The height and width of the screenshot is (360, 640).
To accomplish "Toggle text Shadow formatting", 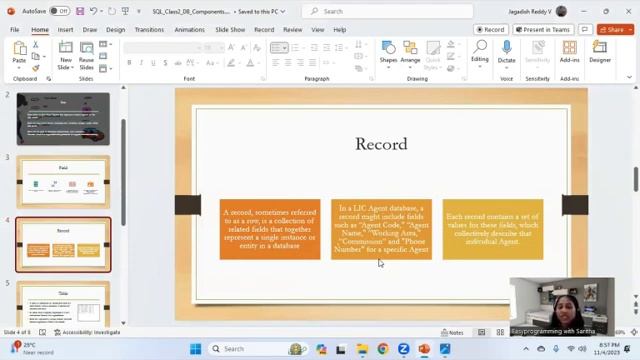I will coord(165,63).
